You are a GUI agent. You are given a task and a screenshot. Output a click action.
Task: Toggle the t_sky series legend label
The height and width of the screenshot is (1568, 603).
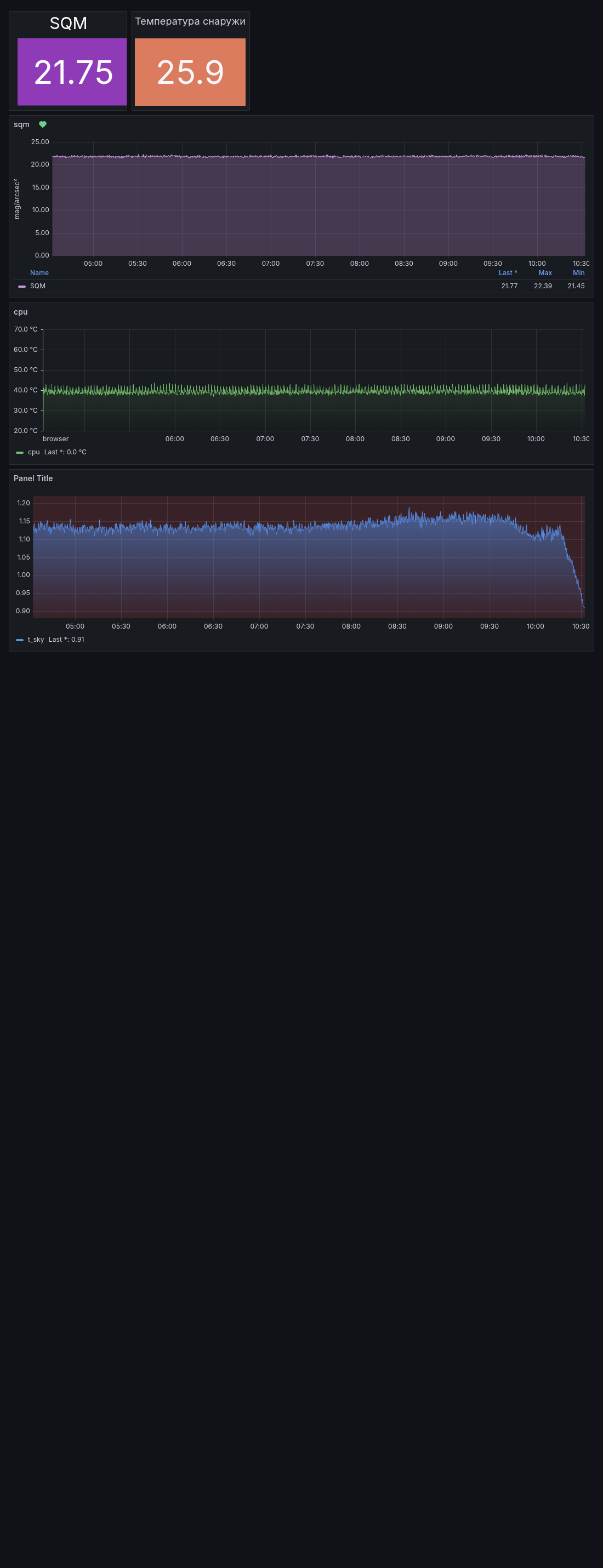[36, 640]
